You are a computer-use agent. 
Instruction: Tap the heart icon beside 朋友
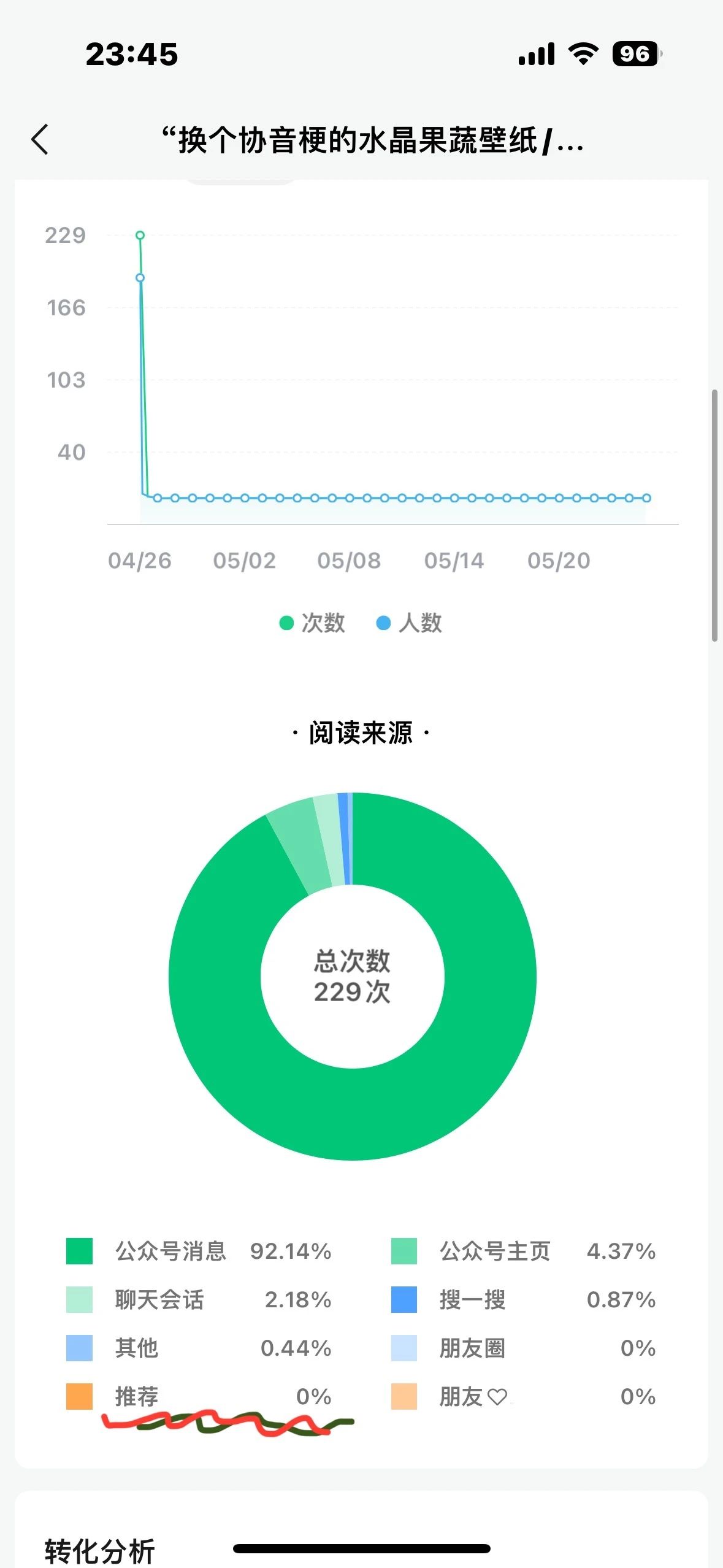(x=497, y=1397)
